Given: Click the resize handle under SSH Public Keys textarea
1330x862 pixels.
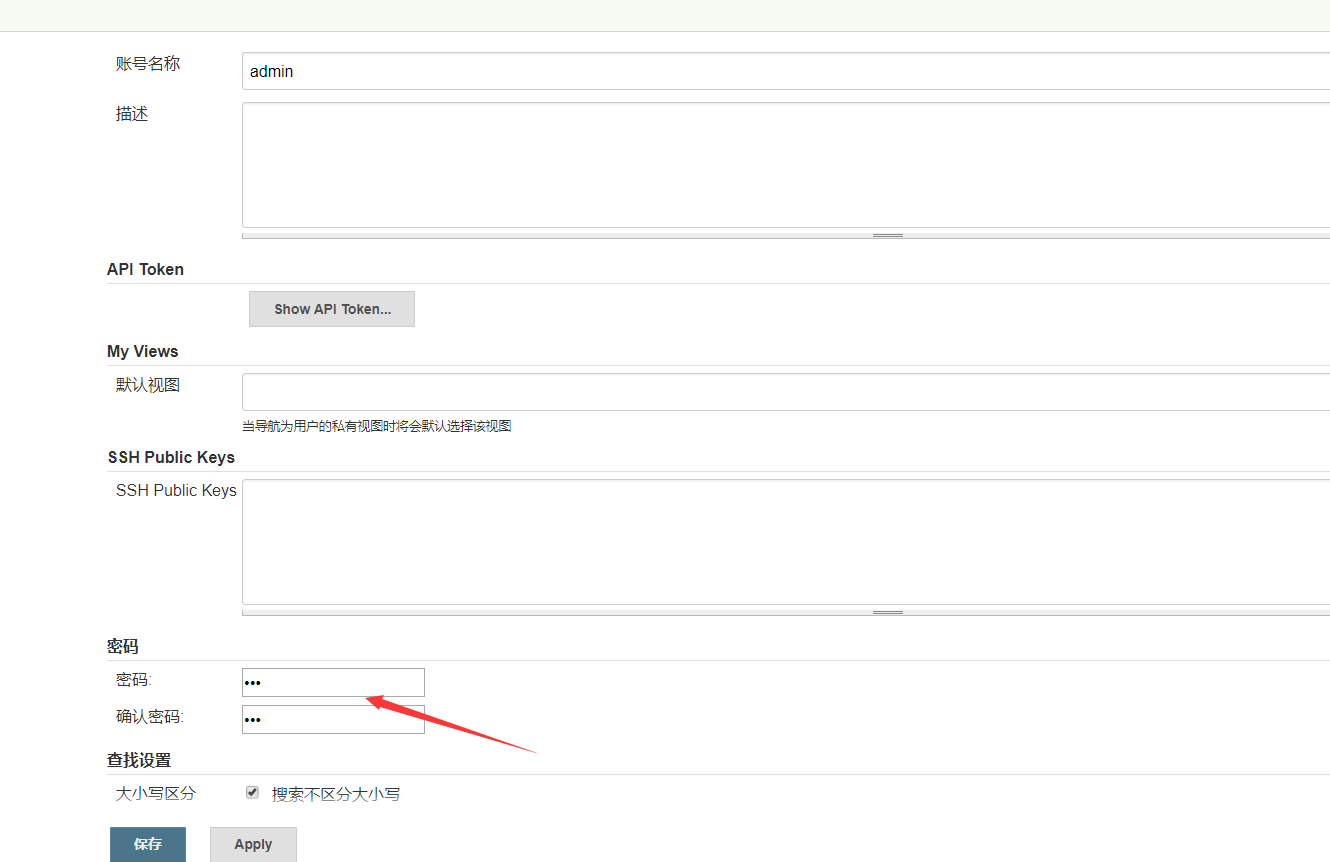Looking at the screenshot, I should (x=887, y=610).
